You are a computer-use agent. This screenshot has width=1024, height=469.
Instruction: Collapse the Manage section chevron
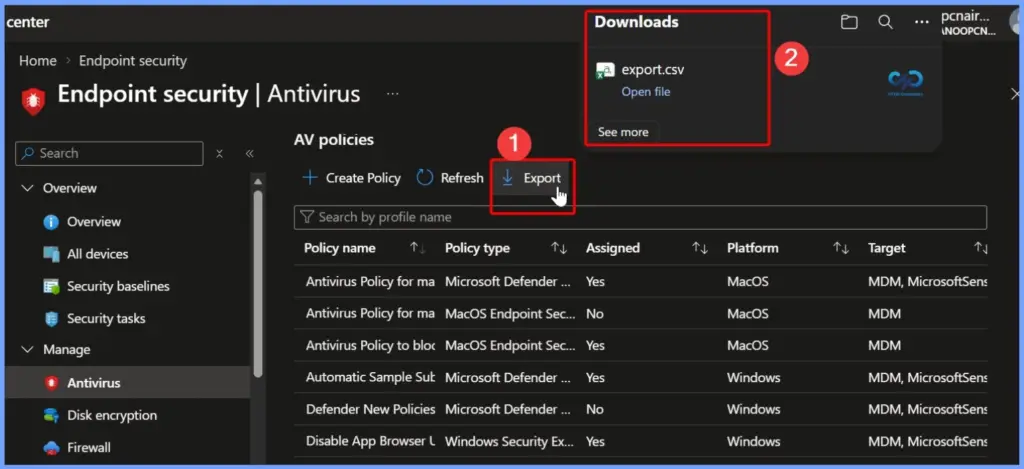tap(27, 350)
